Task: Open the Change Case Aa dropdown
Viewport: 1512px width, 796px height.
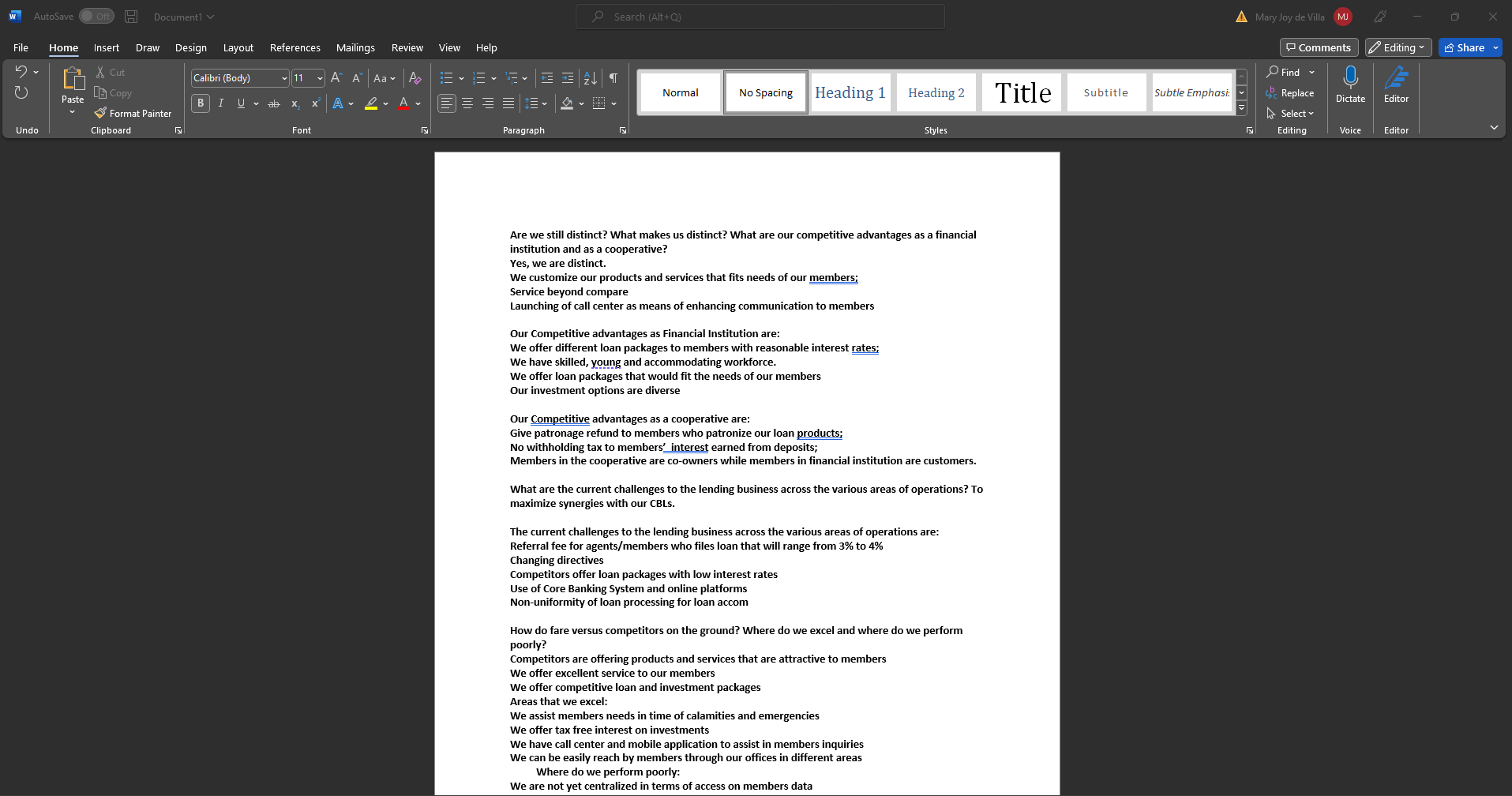Action: 385,77
